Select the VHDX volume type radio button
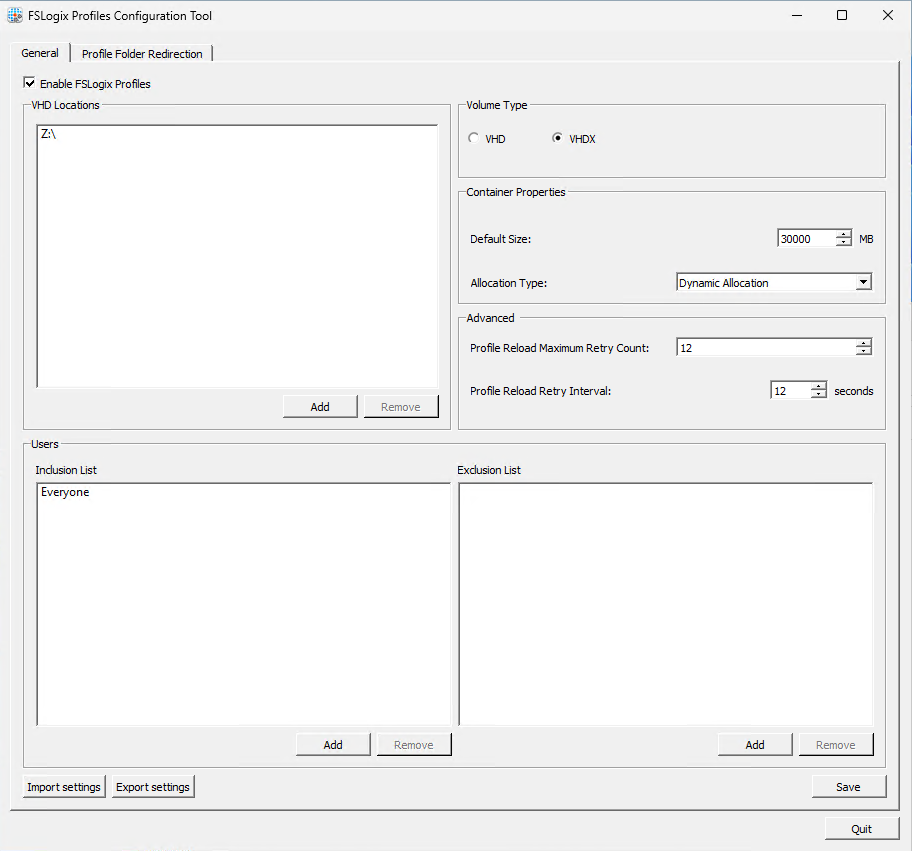This screenshot has width=912, height=851. 557,138
